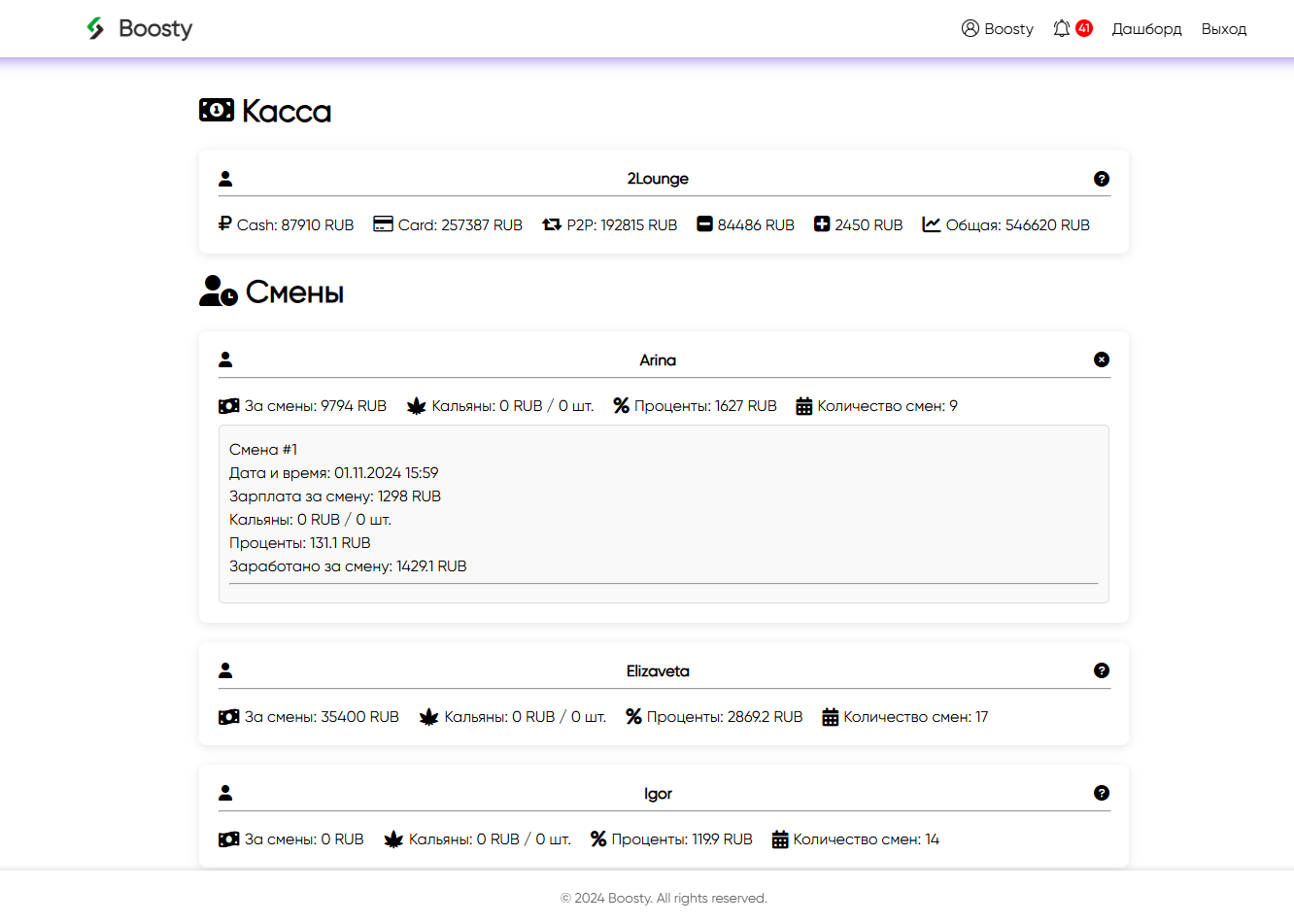Click Igor's Кальяны: 0 RUB / 0 шт.

pos(490,839)
